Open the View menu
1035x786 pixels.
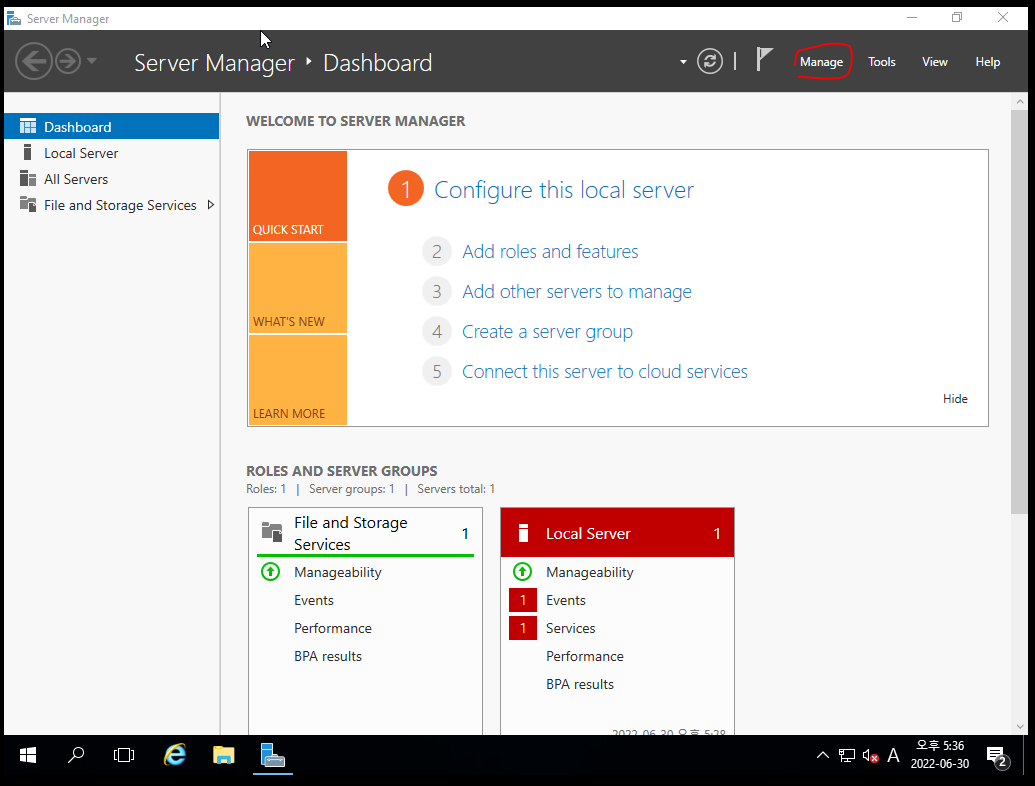click(935, 62)
